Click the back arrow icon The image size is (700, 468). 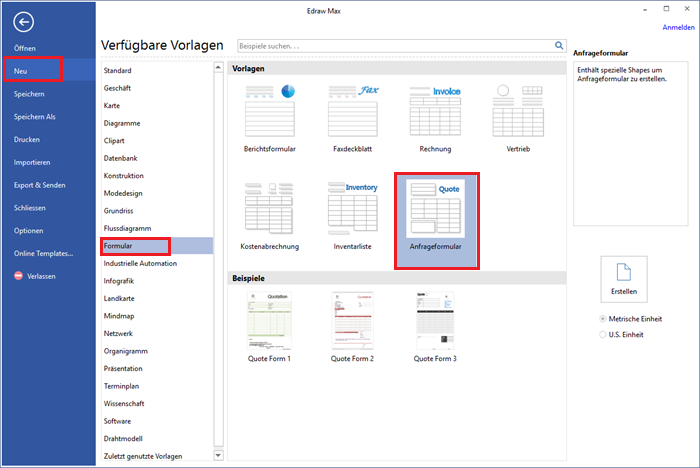tap(23, 21)
